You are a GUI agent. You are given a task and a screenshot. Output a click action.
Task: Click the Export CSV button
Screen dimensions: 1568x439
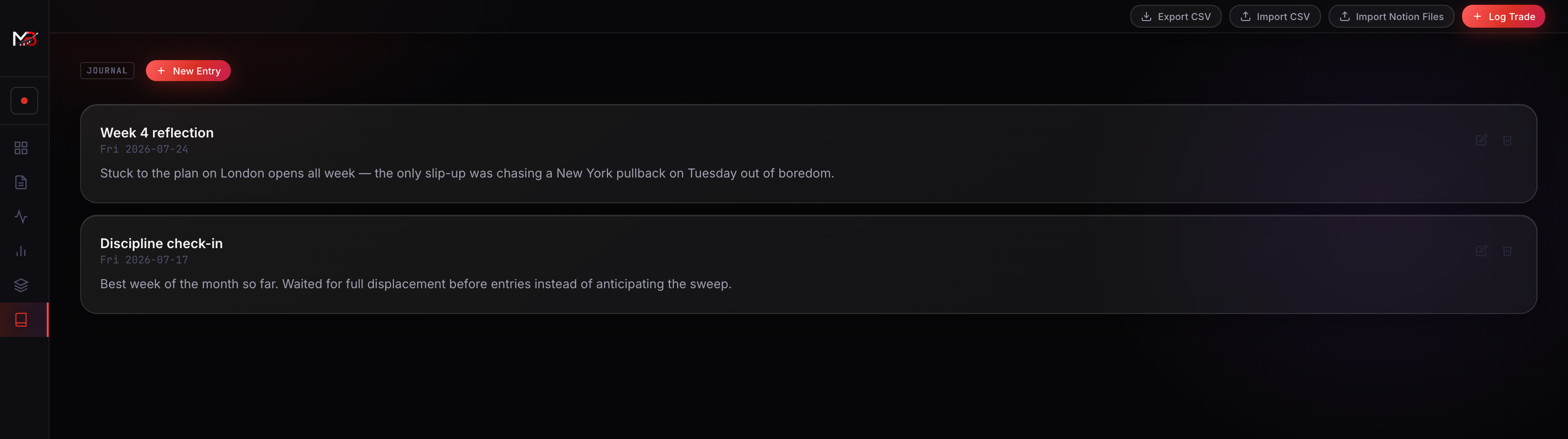1176,16
